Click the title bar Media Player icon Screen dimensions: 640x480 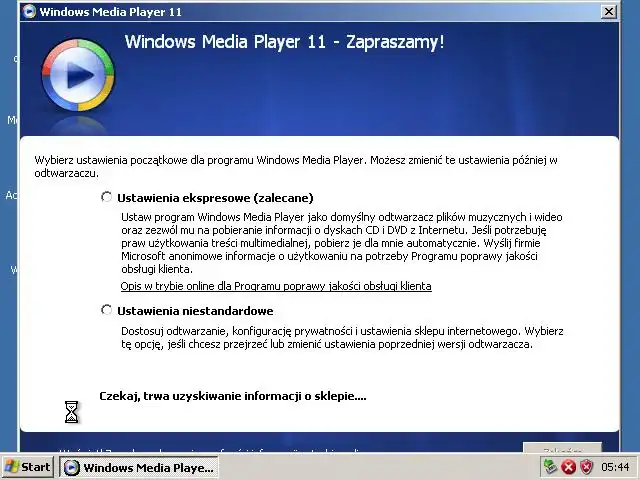pos(29,11)
